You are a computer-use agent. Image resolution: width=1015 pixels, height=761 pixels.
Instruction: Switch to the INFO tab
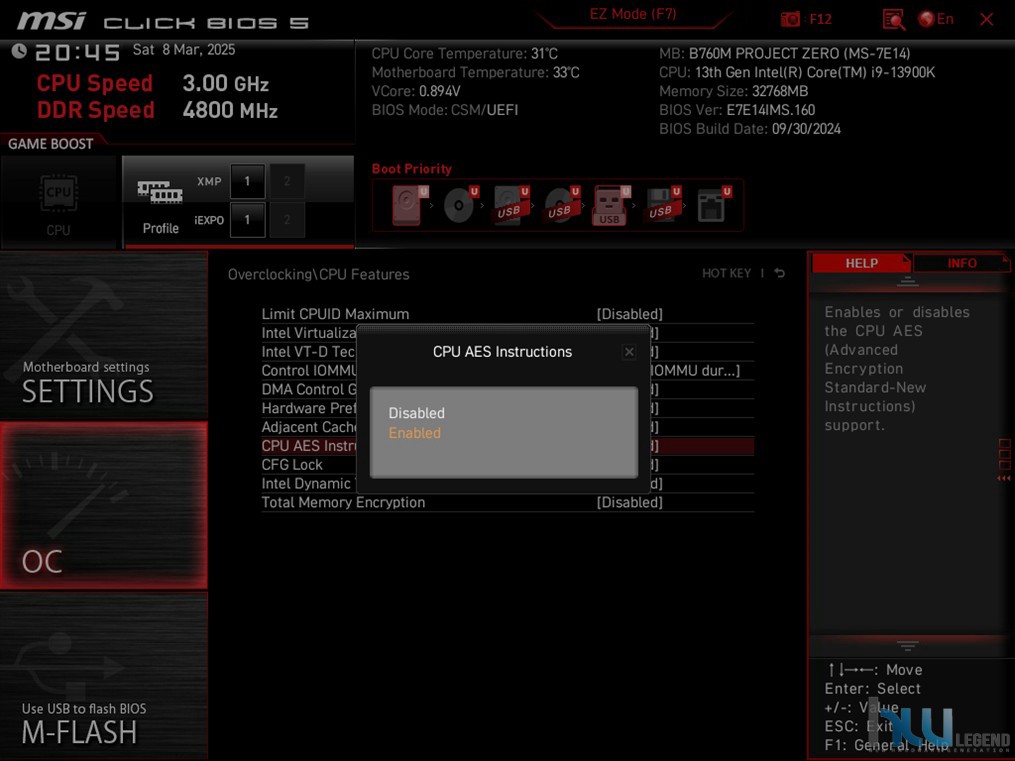pyautogui.click(x=962, y=263)
